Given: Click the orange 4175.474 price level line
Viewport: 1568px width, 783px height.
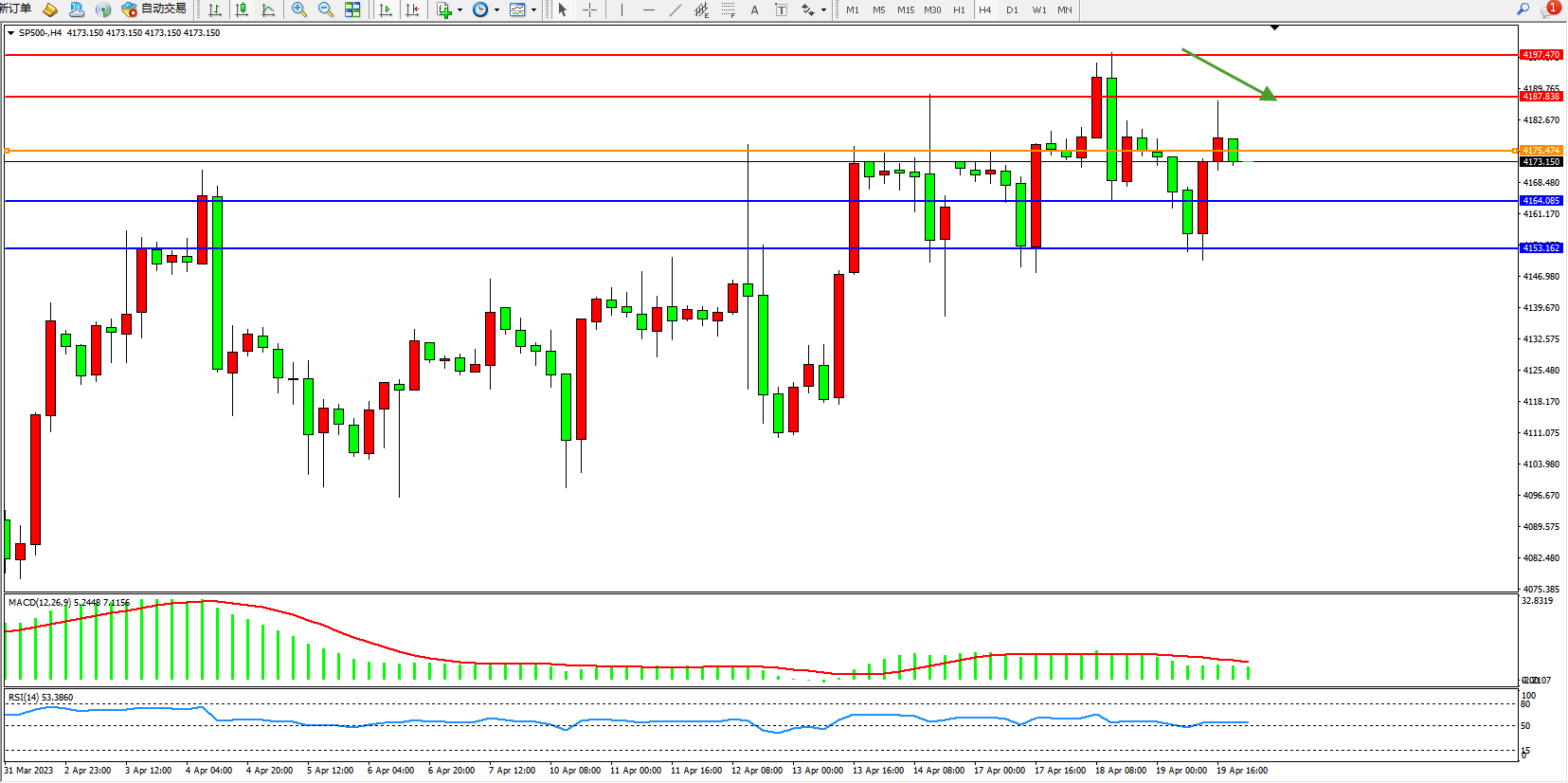Looking at the screenshot, I should pos(758,151).
